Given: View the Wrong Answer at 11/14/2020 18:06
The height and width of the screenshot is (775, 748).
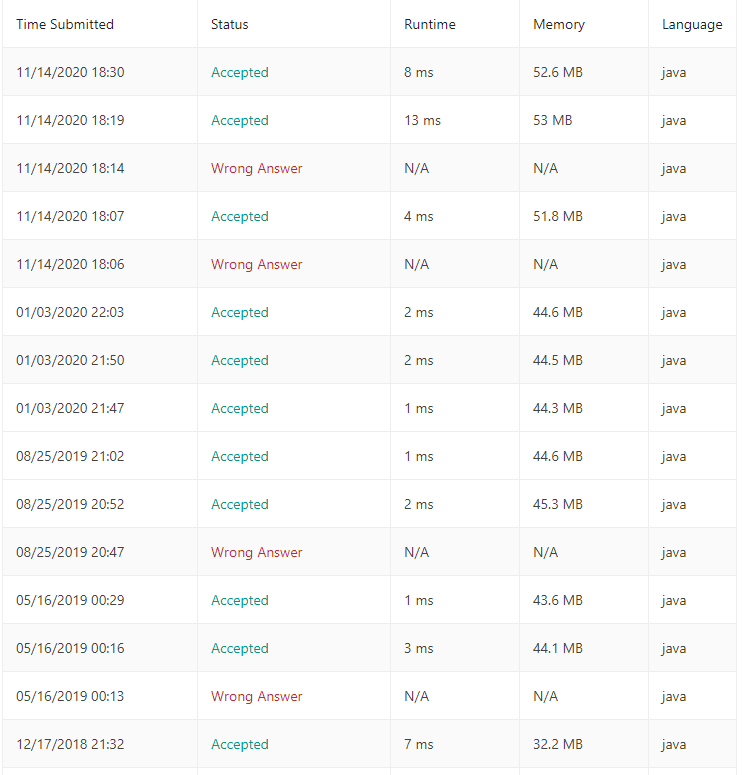Looking at the screenshot, I should tap(256, 264).
